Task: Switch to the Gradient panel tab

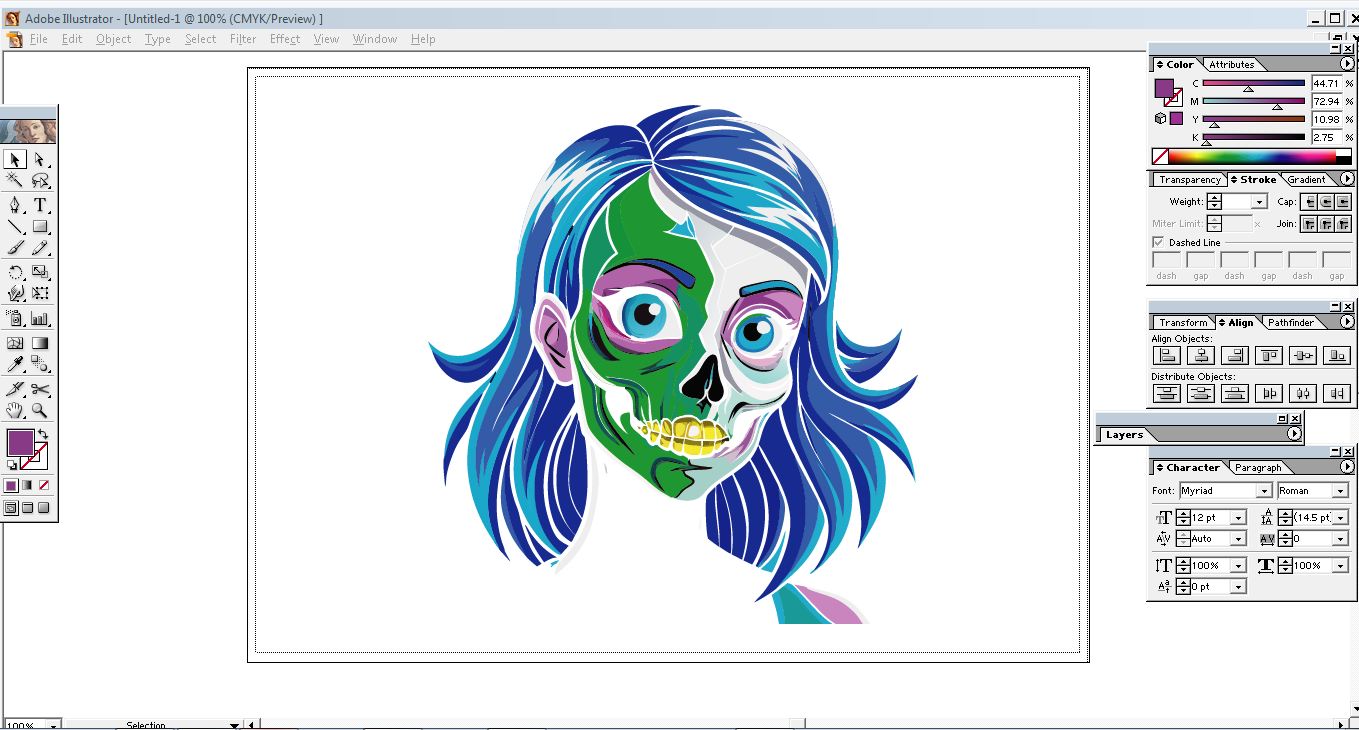Action: coord(1306,180)
